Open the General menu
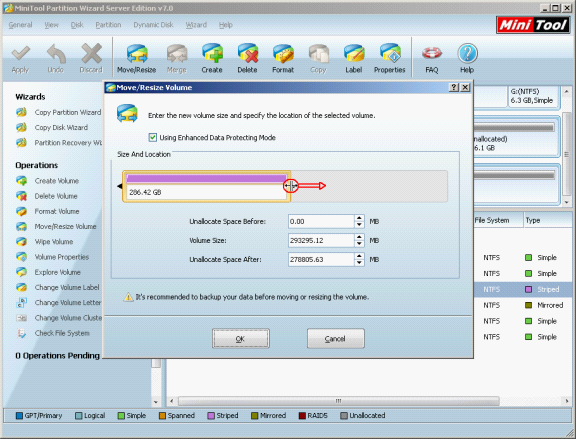The image size is (577, 439). pyautogui.click(x=20, y=25)
